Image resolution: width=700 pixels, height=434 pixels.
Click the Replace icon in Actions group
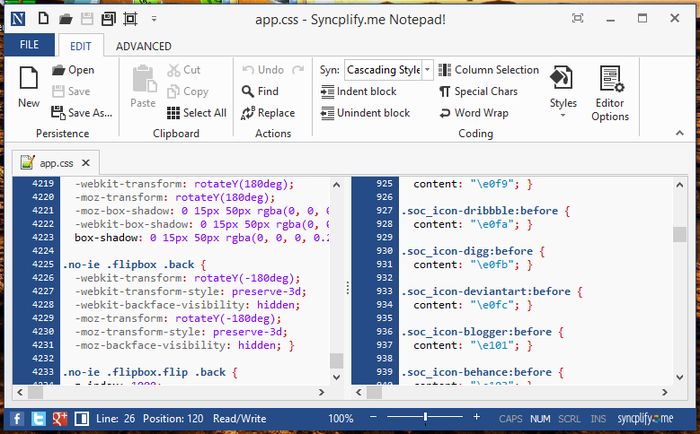(247, 113)
